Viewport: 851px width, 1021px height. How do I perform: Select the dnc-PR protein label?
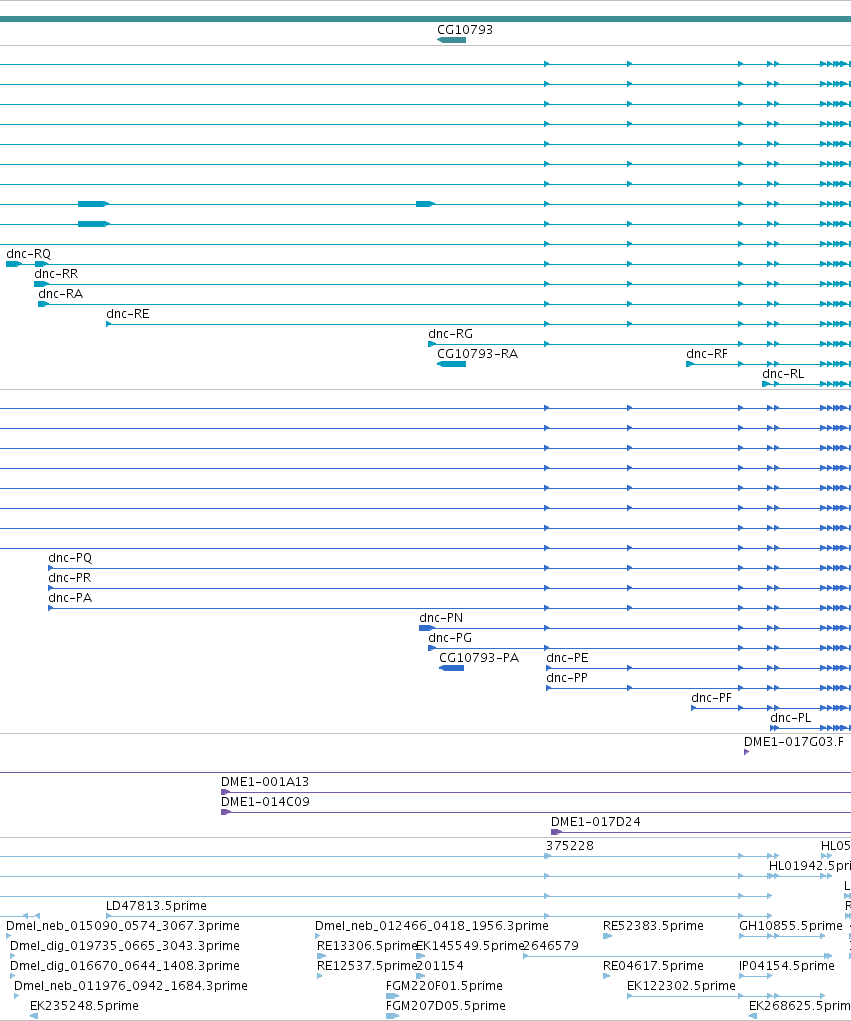(70, 578)
